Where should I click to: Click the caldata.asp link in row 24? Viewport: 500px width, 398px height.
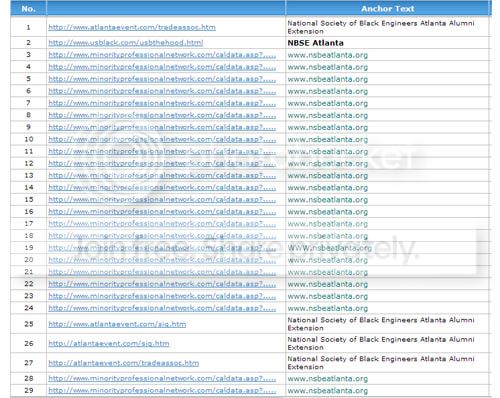point(162,308)
